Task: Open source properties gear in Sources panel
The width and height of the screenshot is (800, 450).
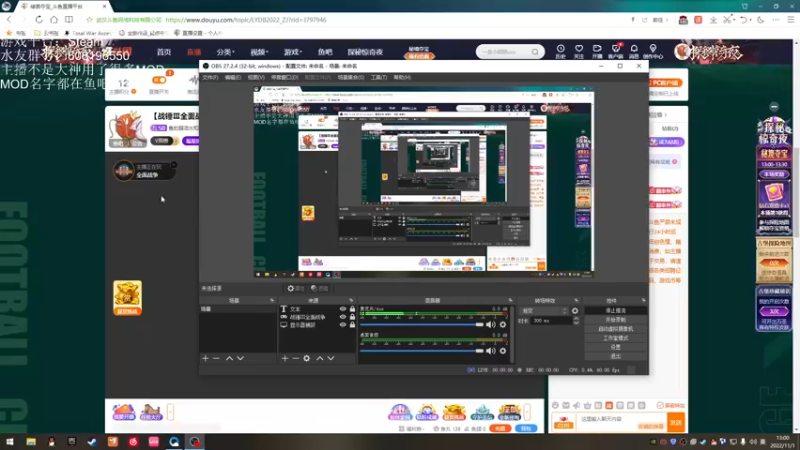Action: coord(307,359)
